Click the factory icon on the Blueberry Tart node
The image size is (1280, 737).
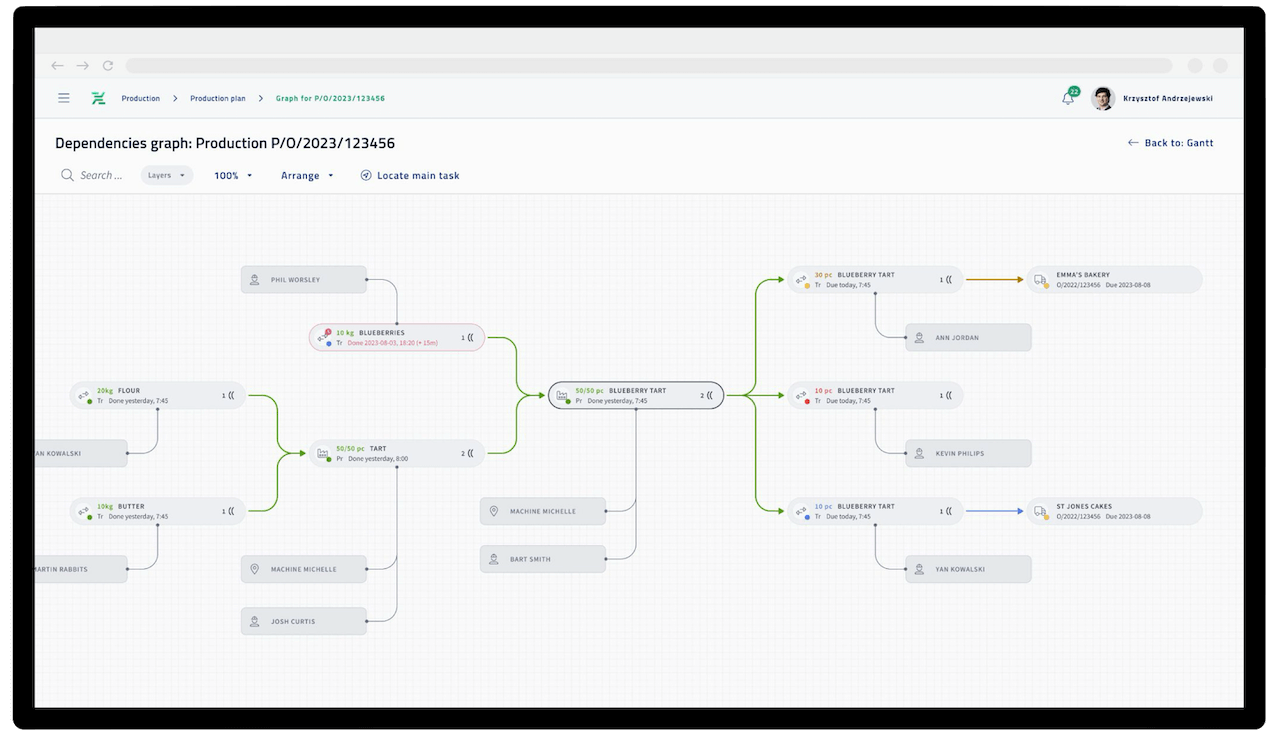coord(560,395)
